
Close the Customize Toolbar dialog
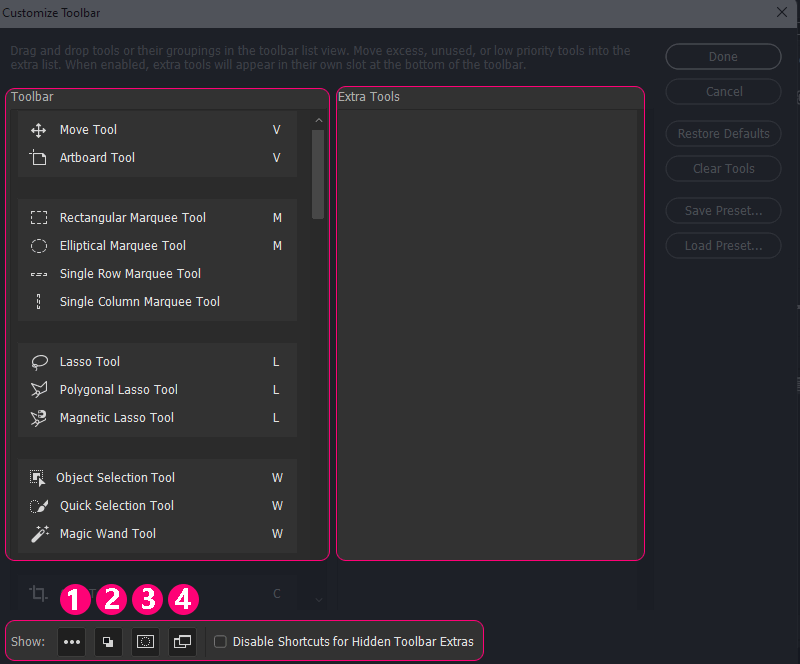pos(782,12)
